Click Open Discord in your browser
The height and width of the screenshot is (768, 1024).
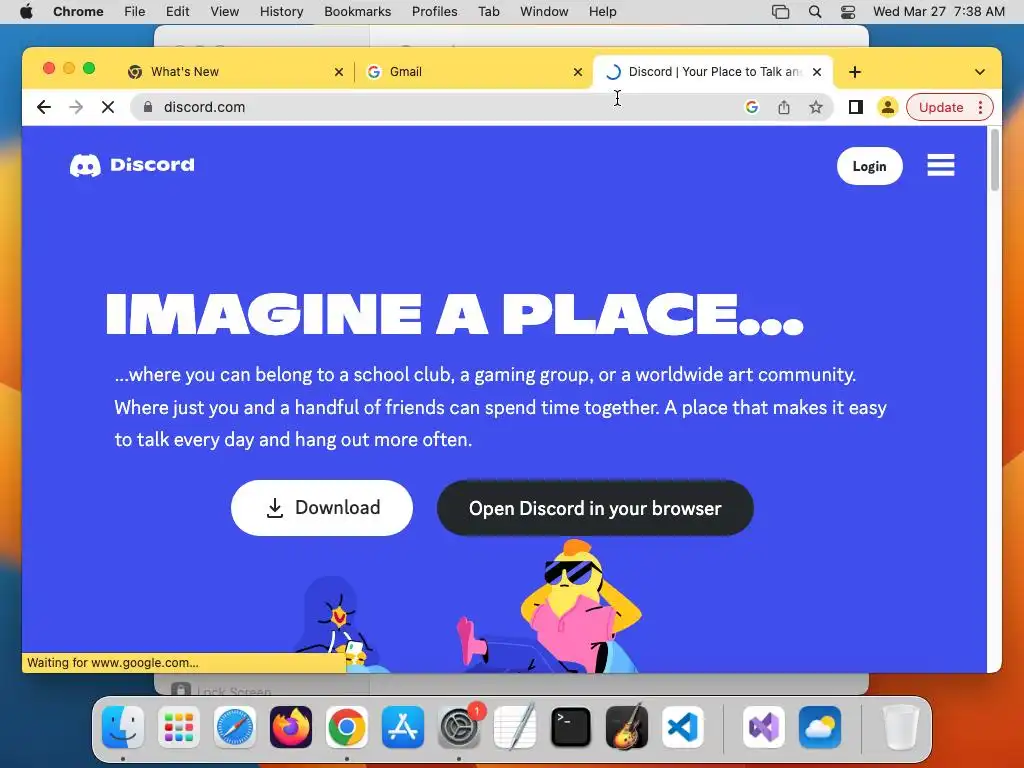(x=595, y=508)
